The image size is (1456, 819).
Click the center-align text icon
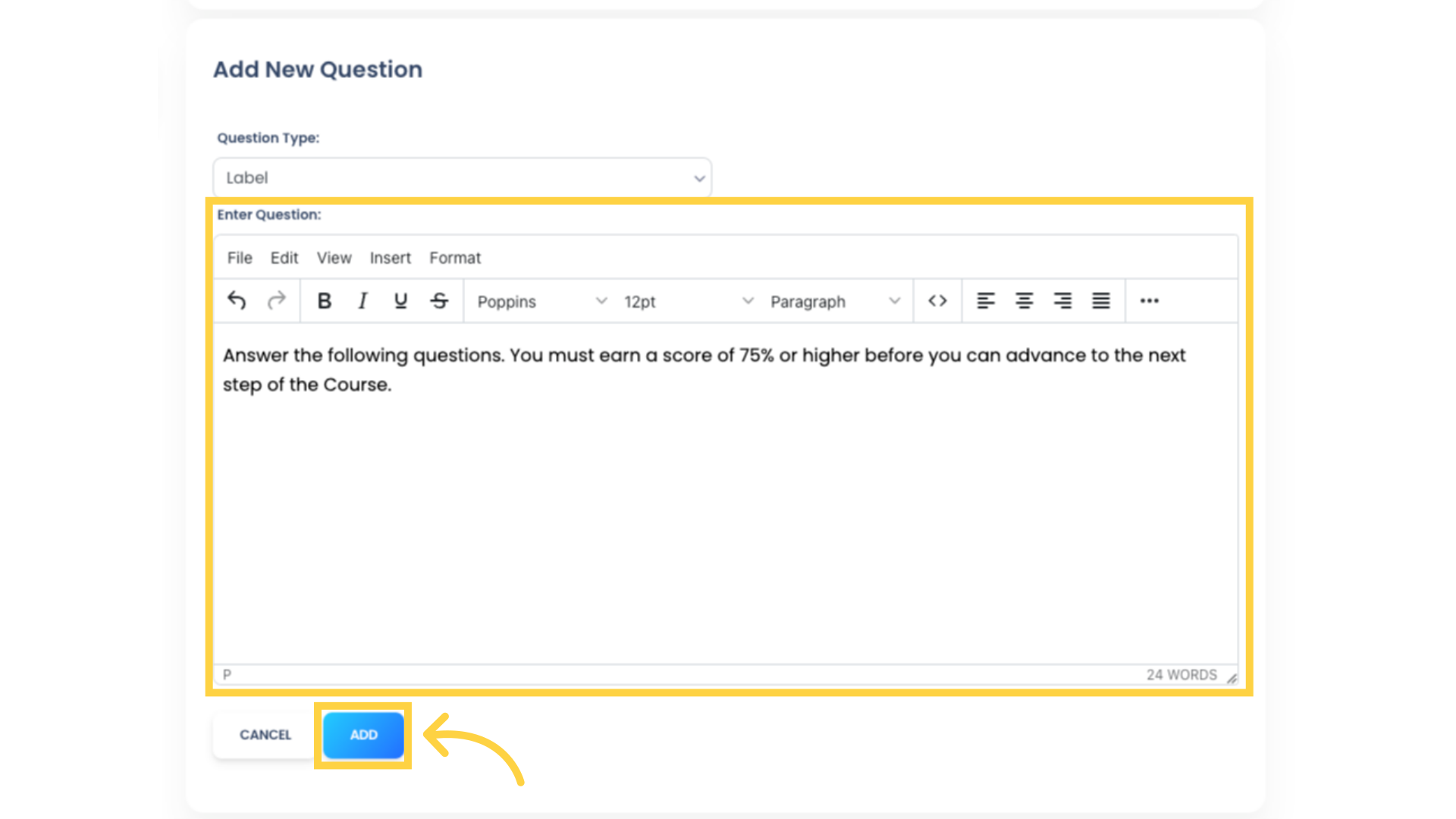point(1023,300)
